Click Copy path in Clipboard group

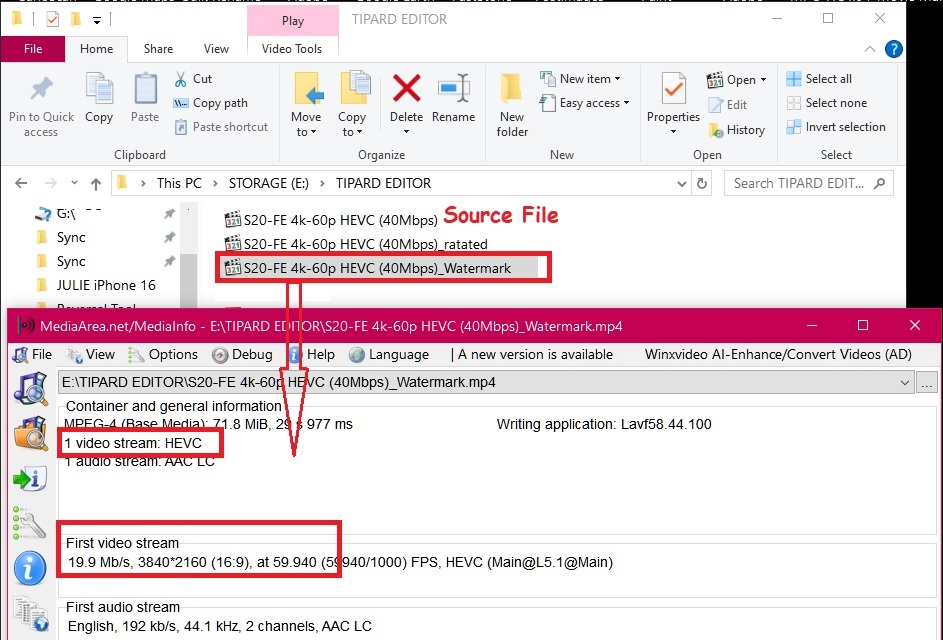210,103
